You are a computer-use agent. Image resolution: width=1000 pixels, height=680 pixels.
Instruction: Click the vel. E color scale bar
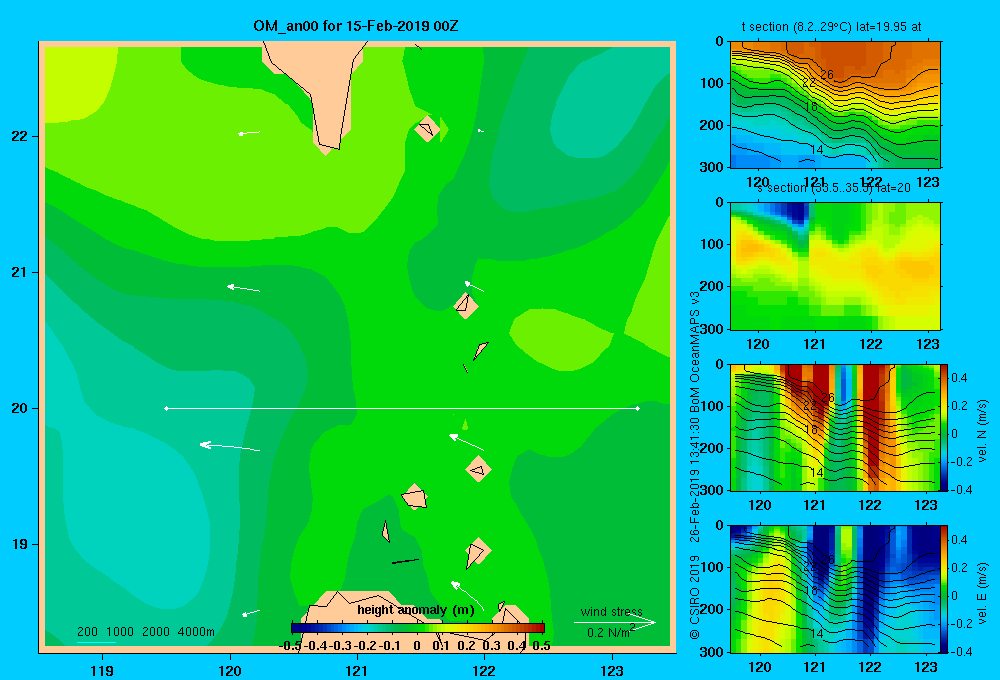click(x=945, y=588)
